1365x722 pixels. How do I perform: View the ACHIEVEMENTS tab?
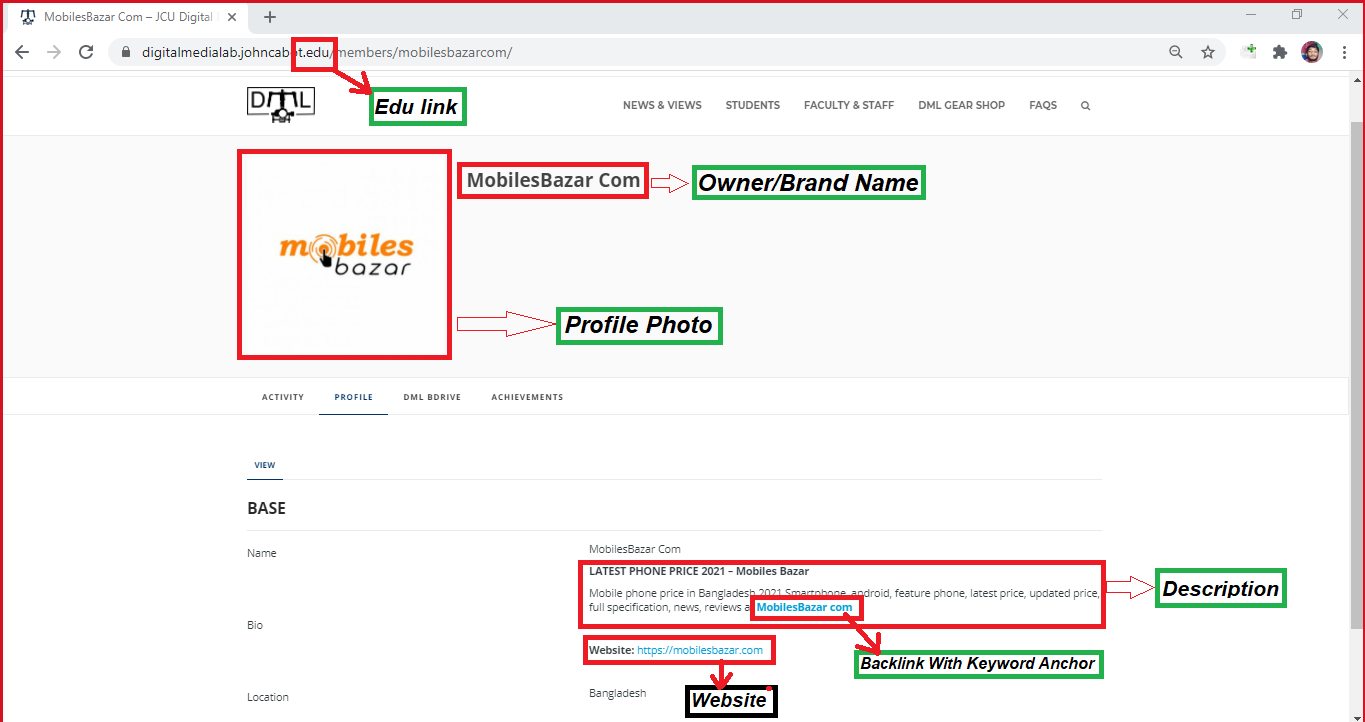pos(527,397)
